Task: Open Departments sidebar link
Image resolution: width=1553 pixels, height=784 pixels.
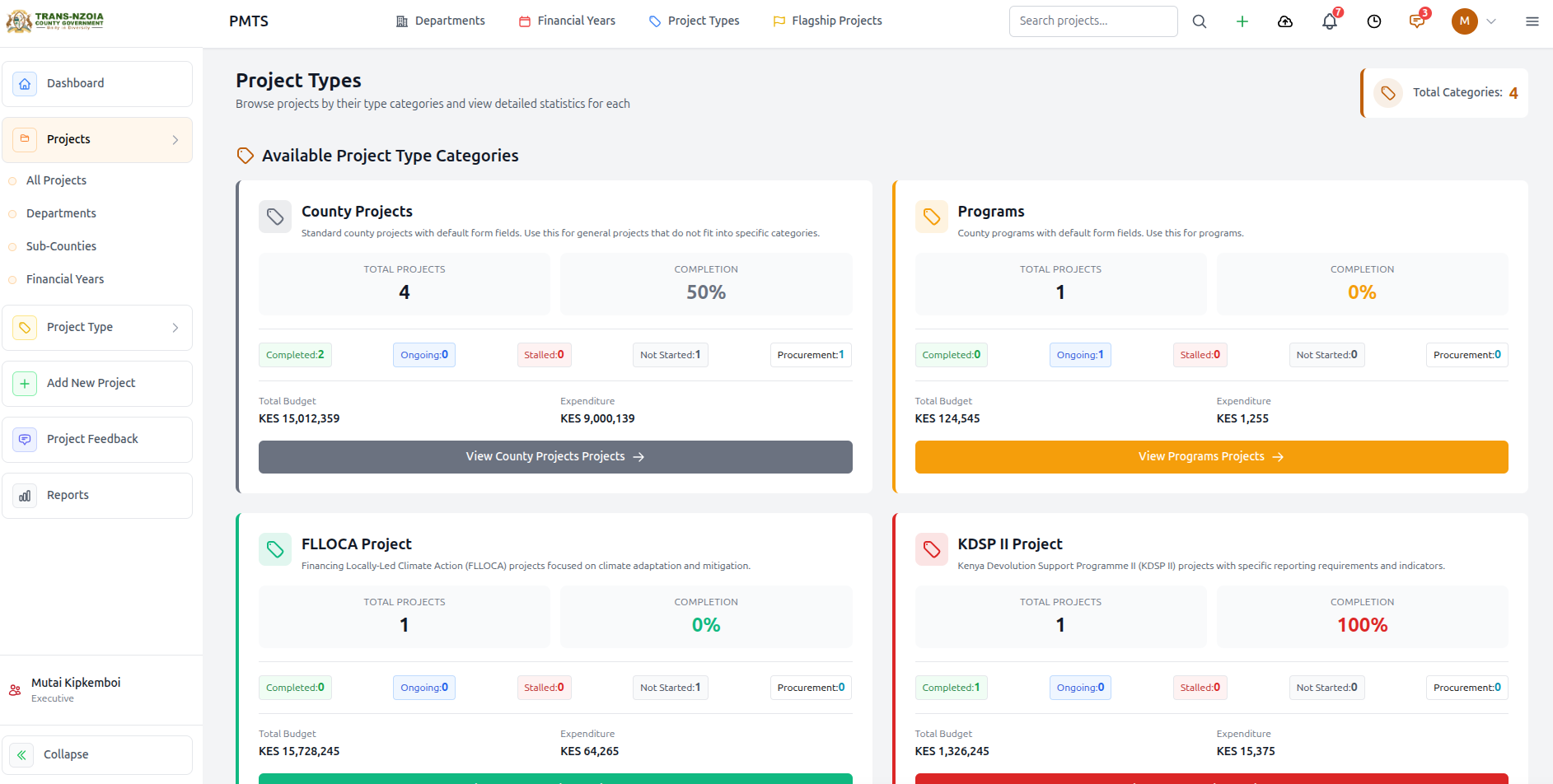Action: click(61, 213)
